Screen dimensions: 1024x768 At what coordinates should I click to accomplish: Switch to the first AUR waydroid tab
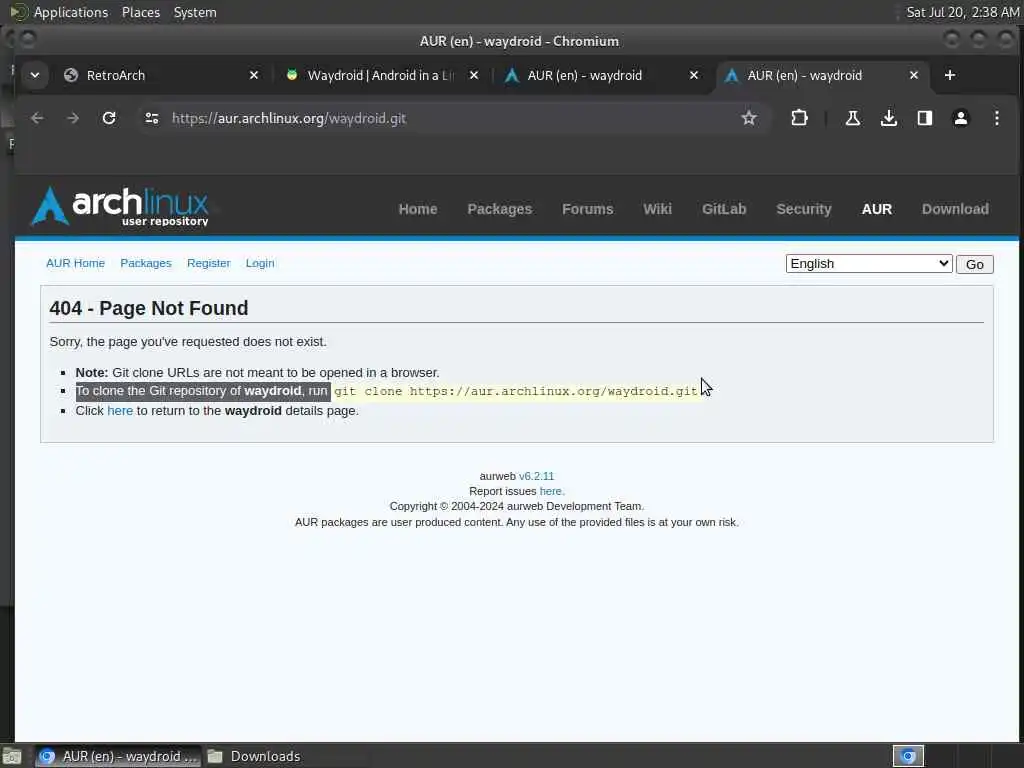tap(601, 75)
